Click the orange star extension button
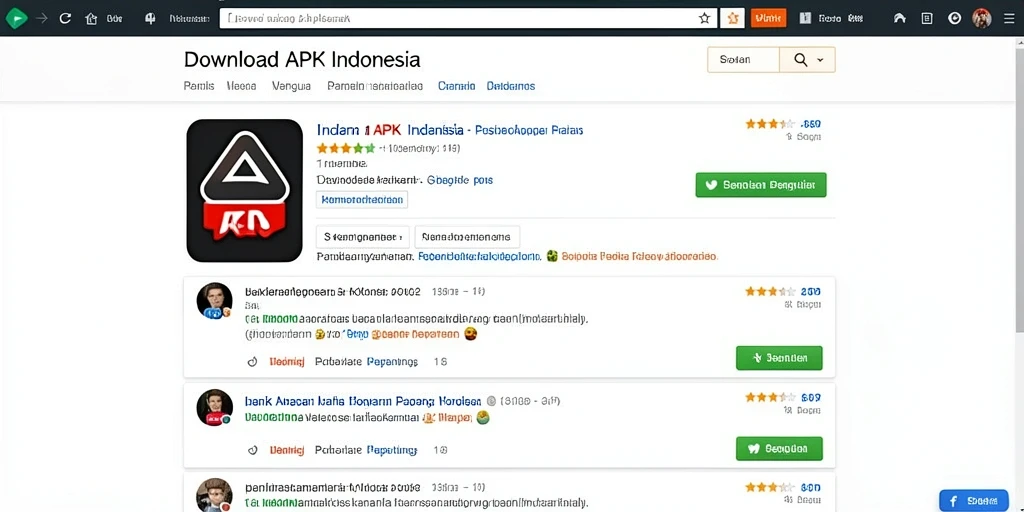Image resolution: width=1024 pixels, height=512 pixels. coord(732,18)
